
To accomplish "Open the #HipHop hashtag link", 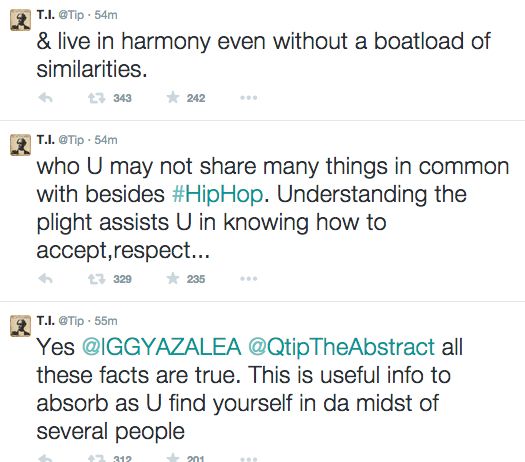I will coord(217,195).
